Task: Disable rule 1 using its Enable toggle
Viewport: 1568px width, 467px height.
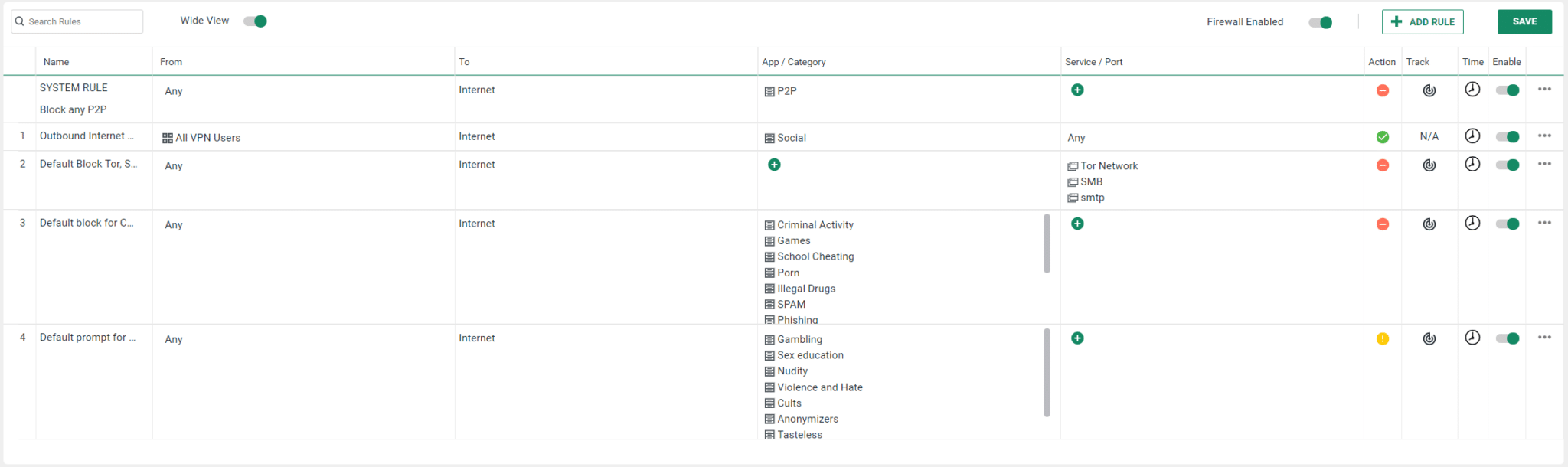Action: 1507,137
